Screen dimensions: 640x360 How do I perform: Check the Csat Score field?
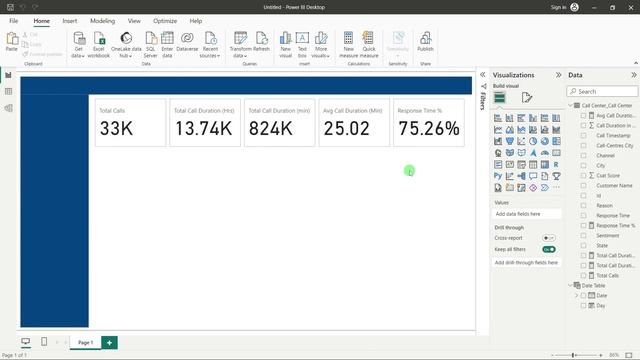(x=584, y=176)
